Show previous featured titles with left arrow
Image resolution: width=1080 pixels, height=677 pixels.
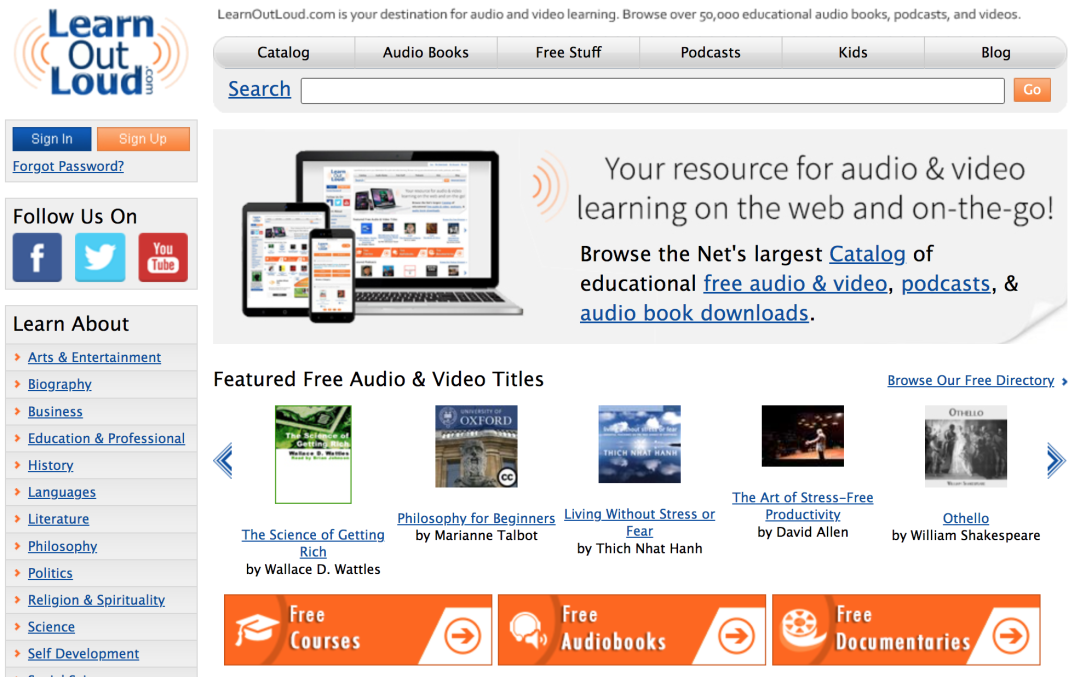[223, 460]
